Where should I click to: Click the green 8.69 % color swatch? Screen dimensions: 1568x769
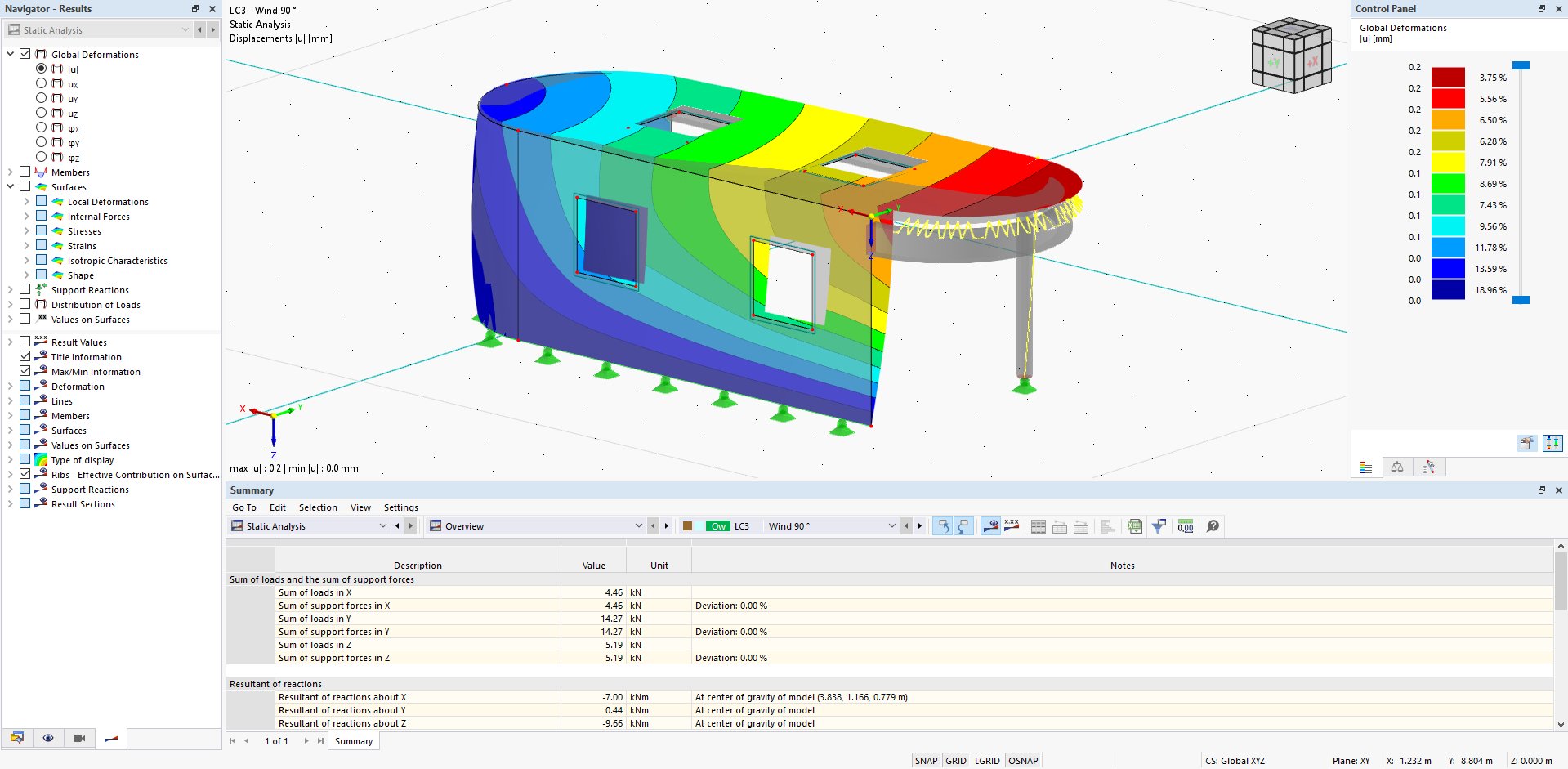click(x=1448, y=183)
